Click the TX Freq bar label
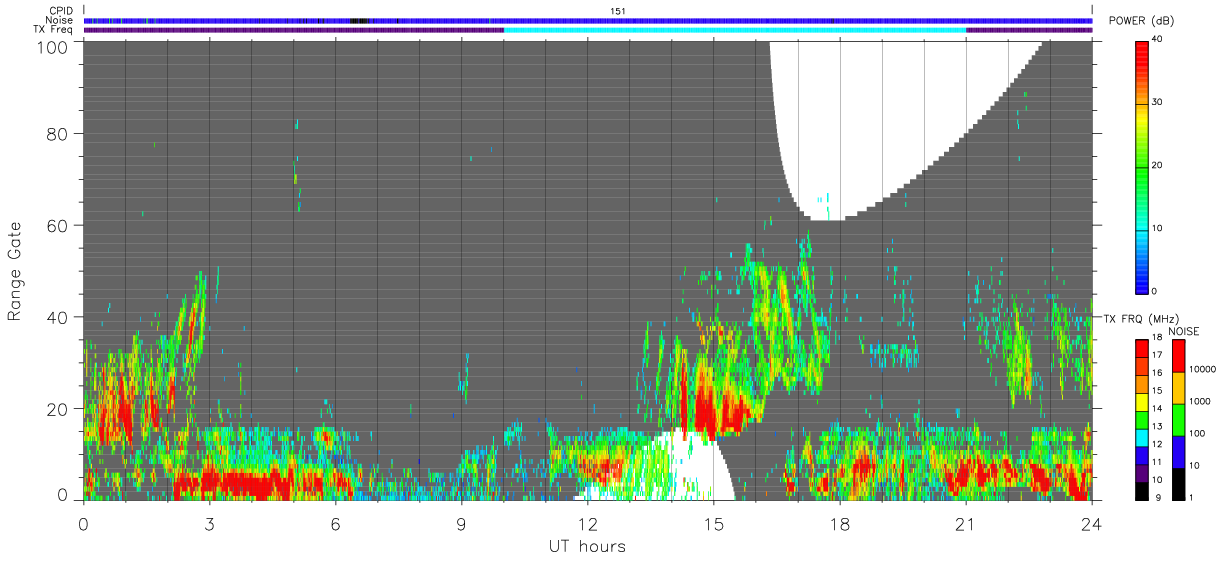1228x567 pixels. point(54,30)
